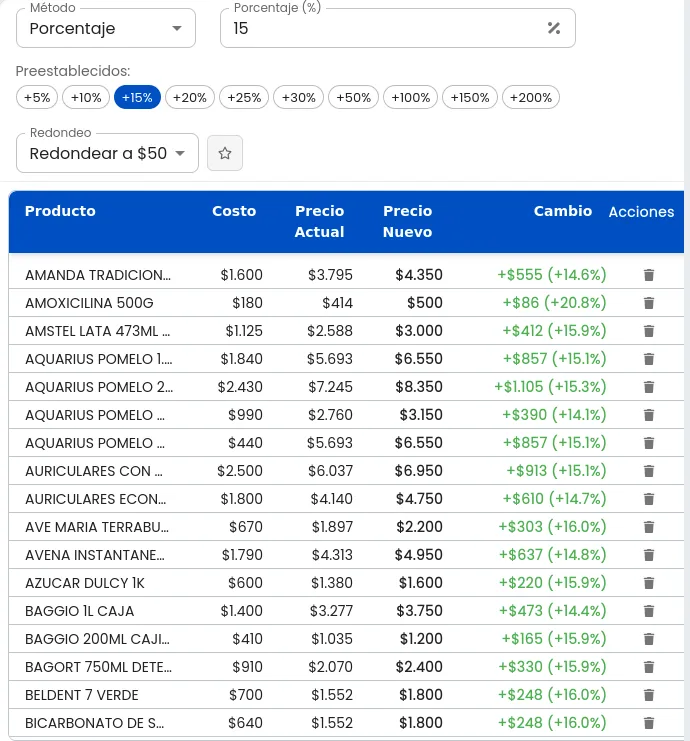Click the $1.897 current price cell
Screen dimensions: 690x741
coord(332,527)
